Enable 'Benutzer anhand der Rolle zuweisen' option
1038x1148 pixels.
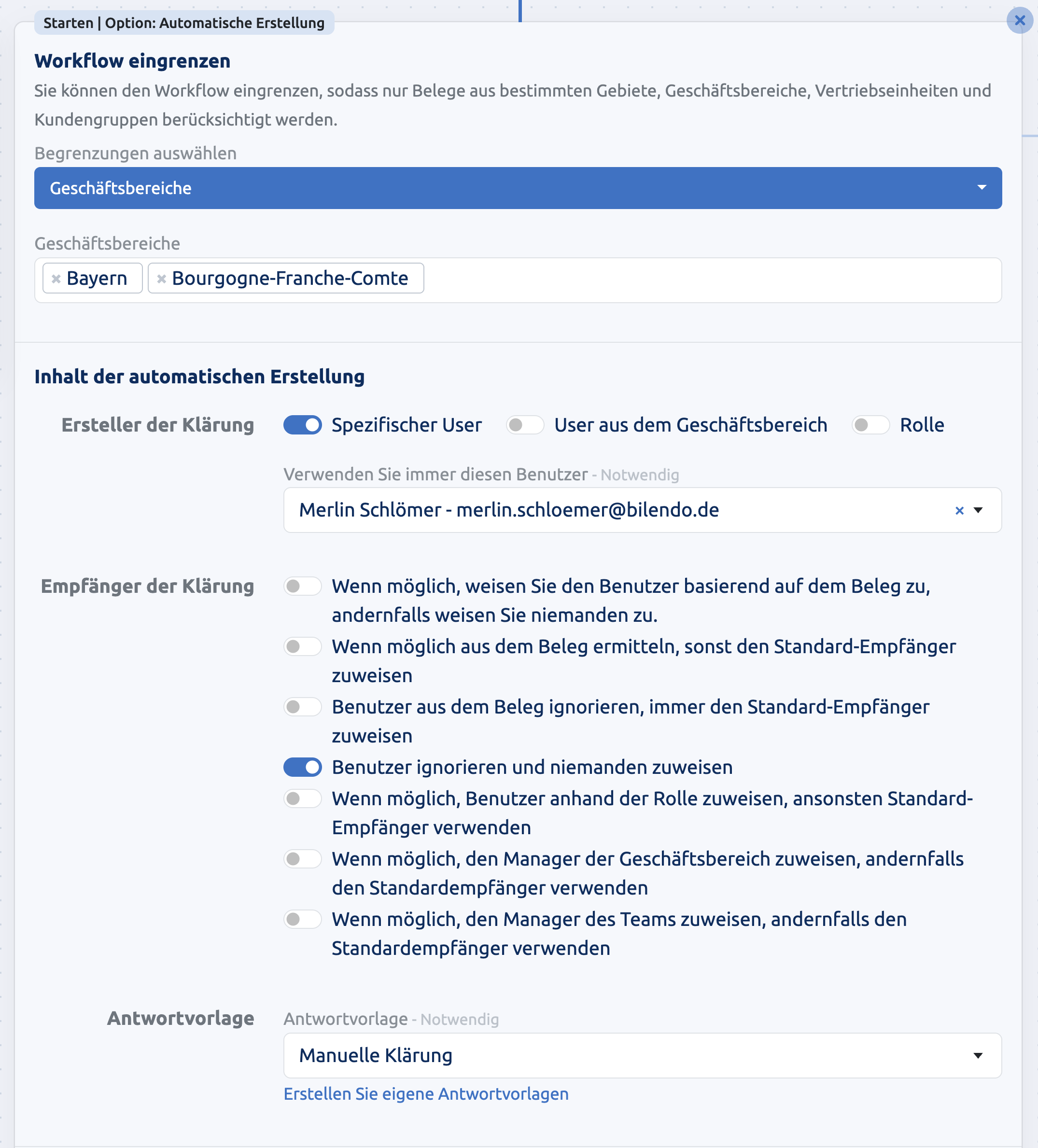[302, 798]
